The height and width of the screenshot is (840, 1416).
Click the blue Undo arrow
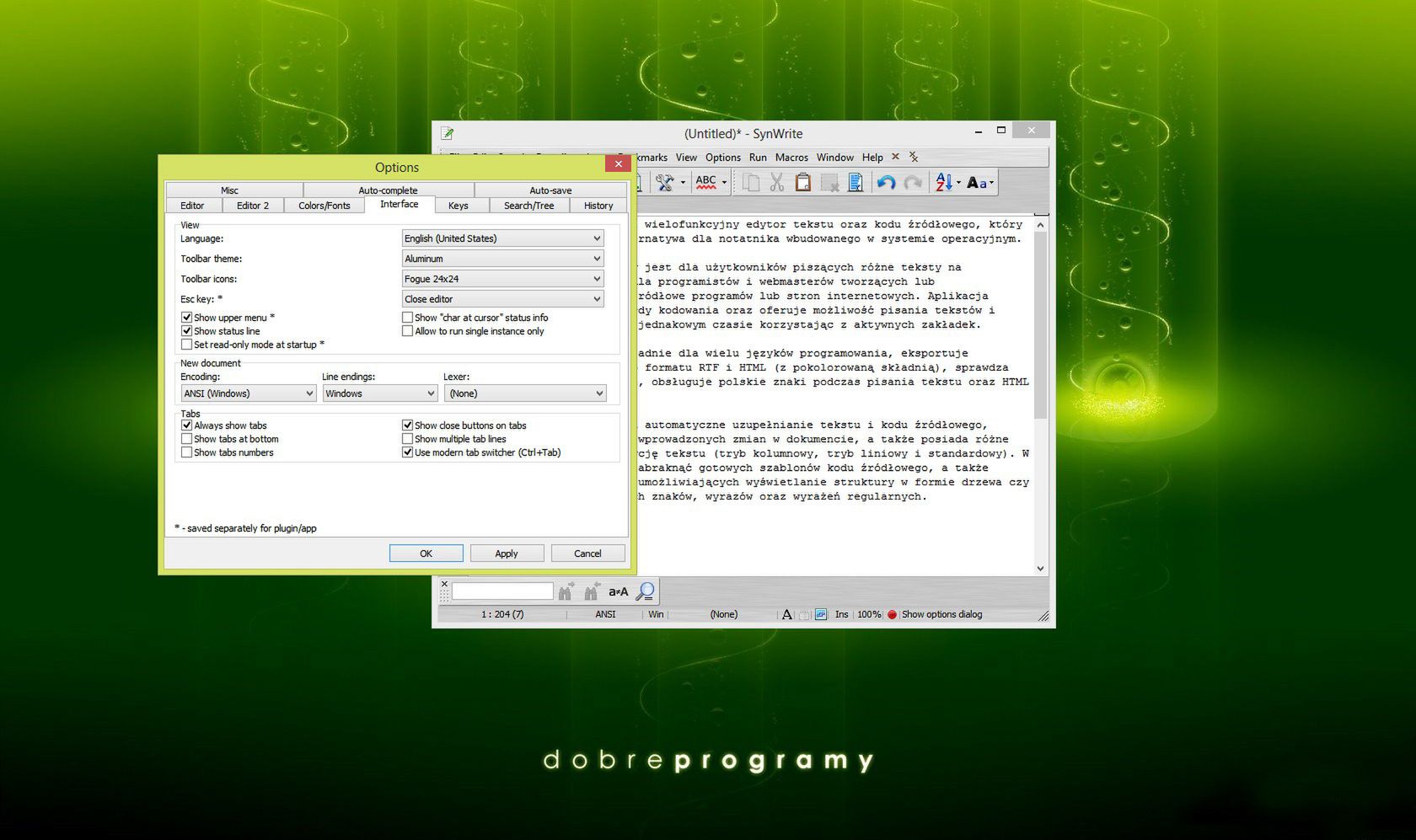pos(885,182)
